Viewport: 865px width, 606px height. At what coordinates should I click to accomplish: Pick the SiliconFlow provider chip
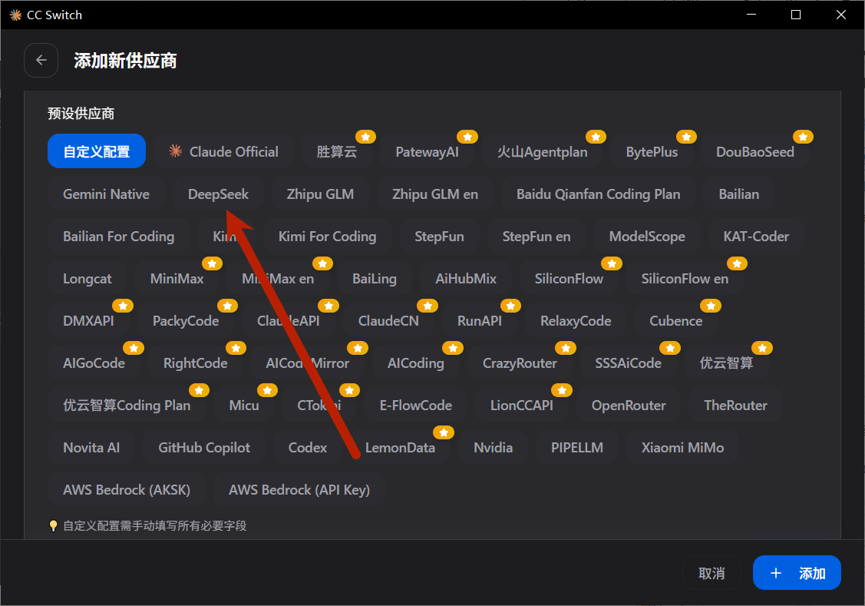pos(569,278)
